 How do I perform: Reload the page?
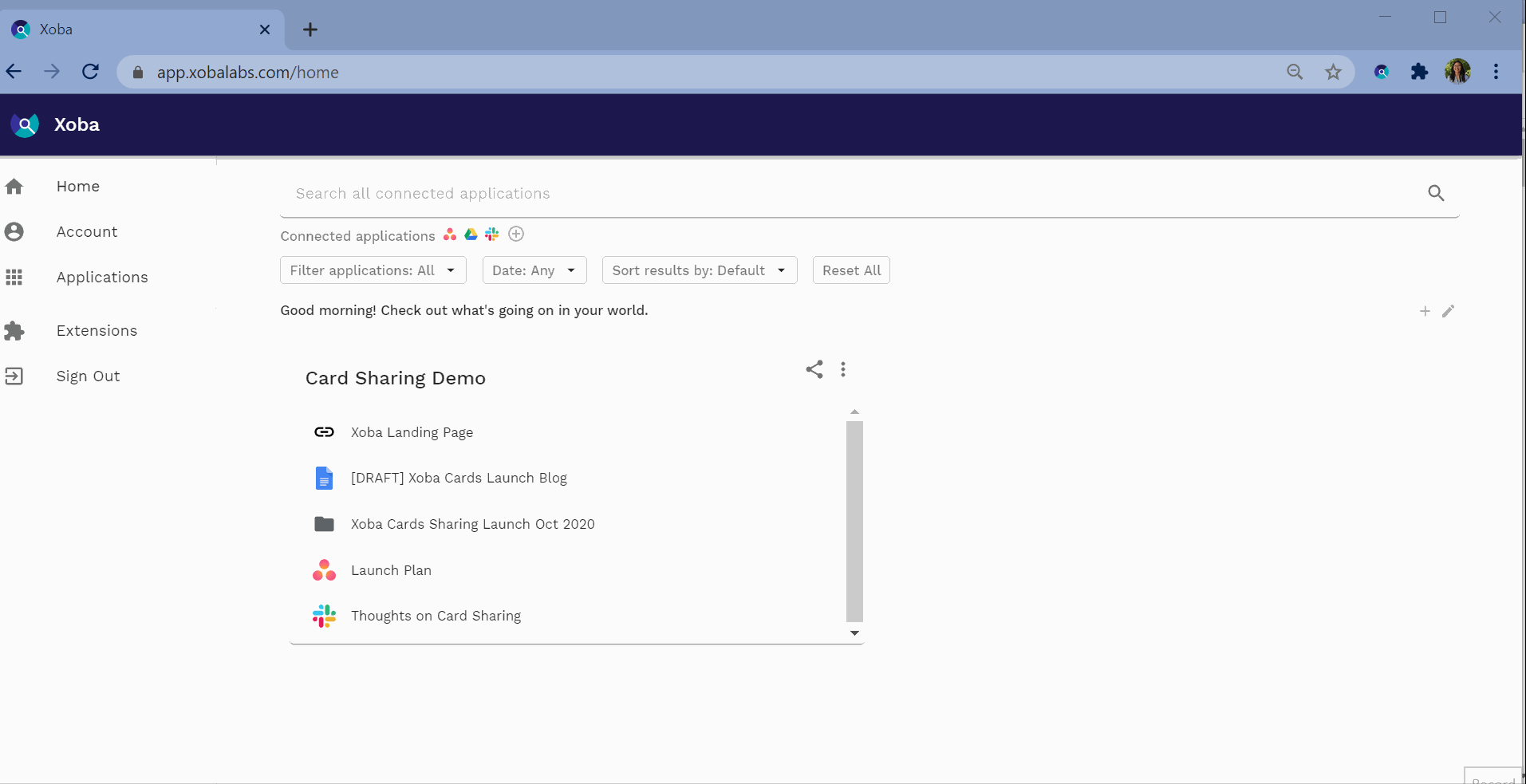[x=90, y=72]
